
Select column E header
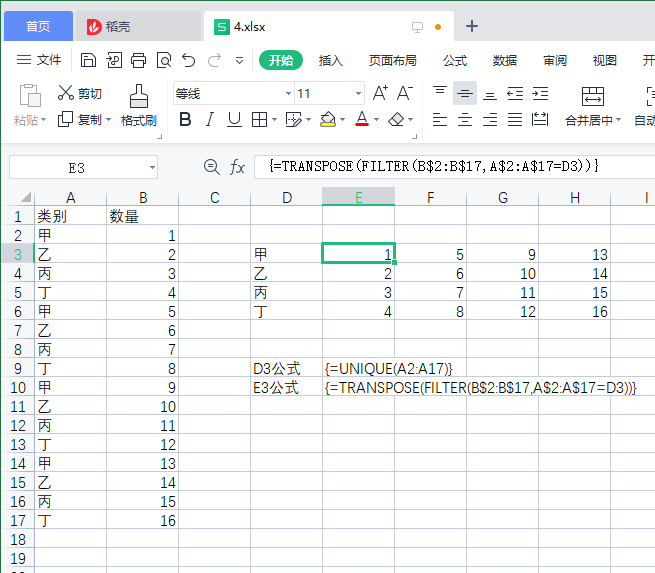click(358, 197)
